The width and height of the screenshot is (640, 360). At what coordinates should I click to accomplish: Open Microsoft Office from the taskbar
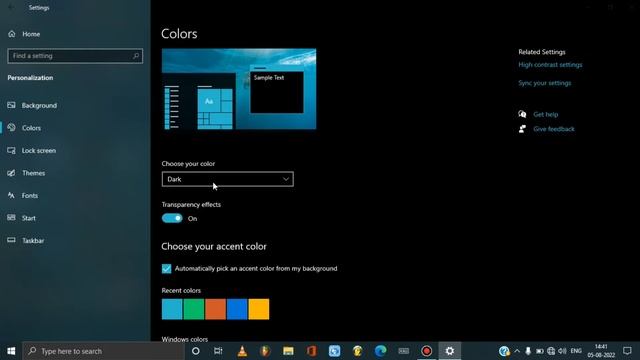point(311,351)
